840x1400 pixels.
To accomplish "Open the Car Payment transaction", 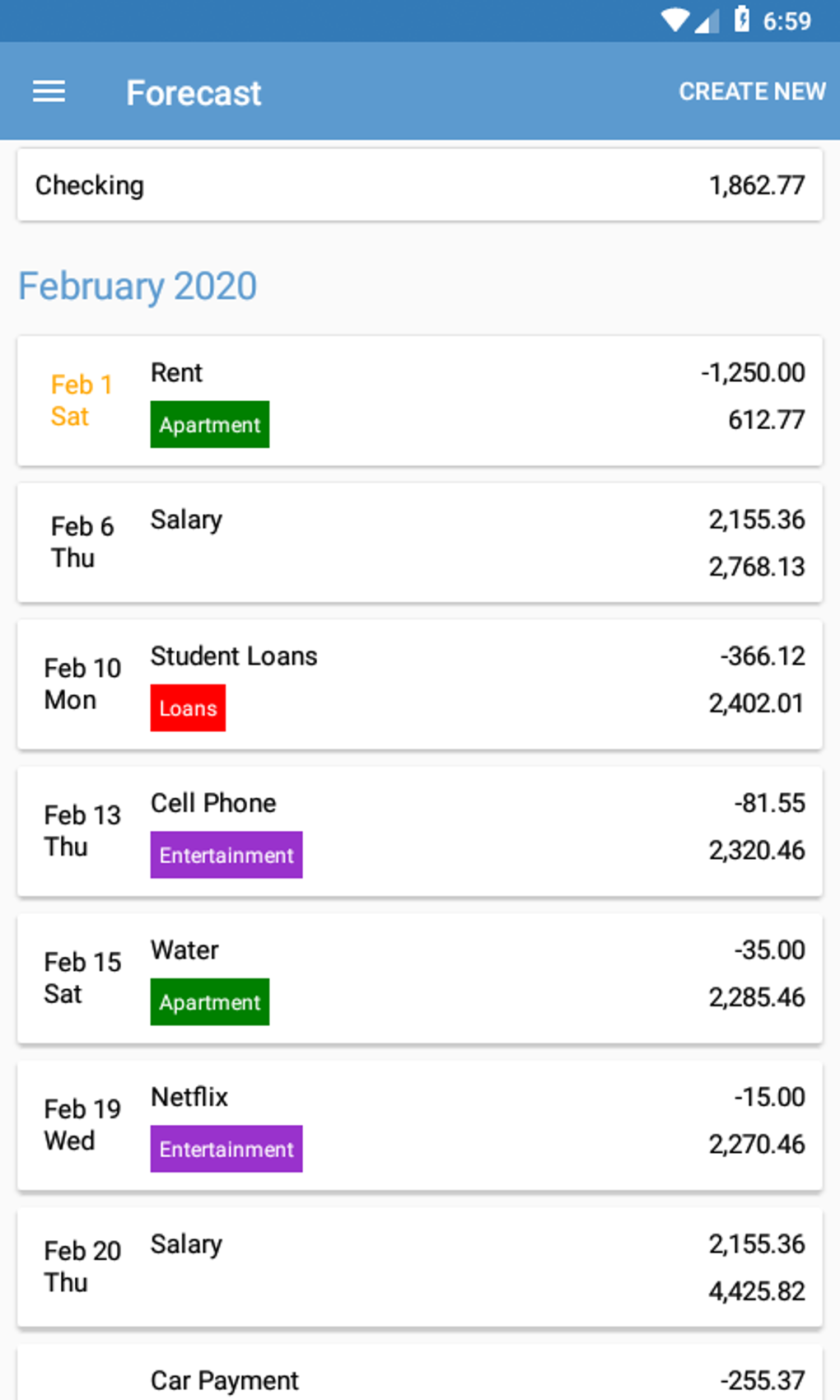I will tap(420, 1379).
